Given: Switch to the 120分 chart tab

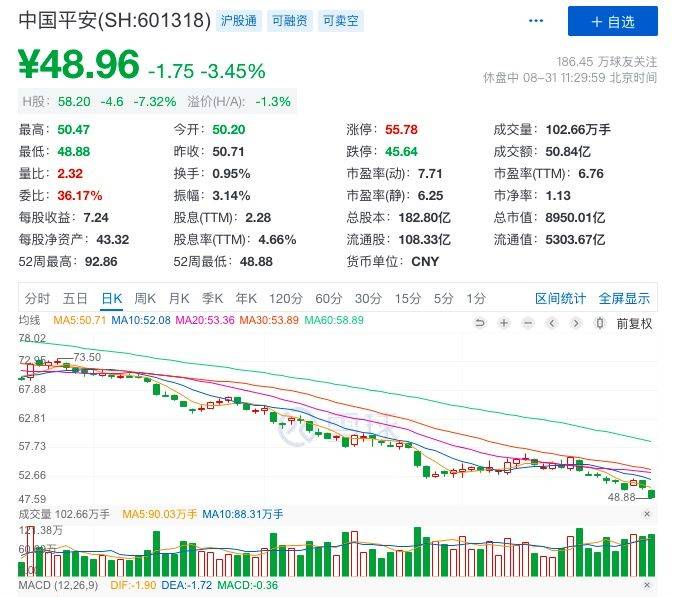Looking at the screenshot, I should click(x=286, y=298).
